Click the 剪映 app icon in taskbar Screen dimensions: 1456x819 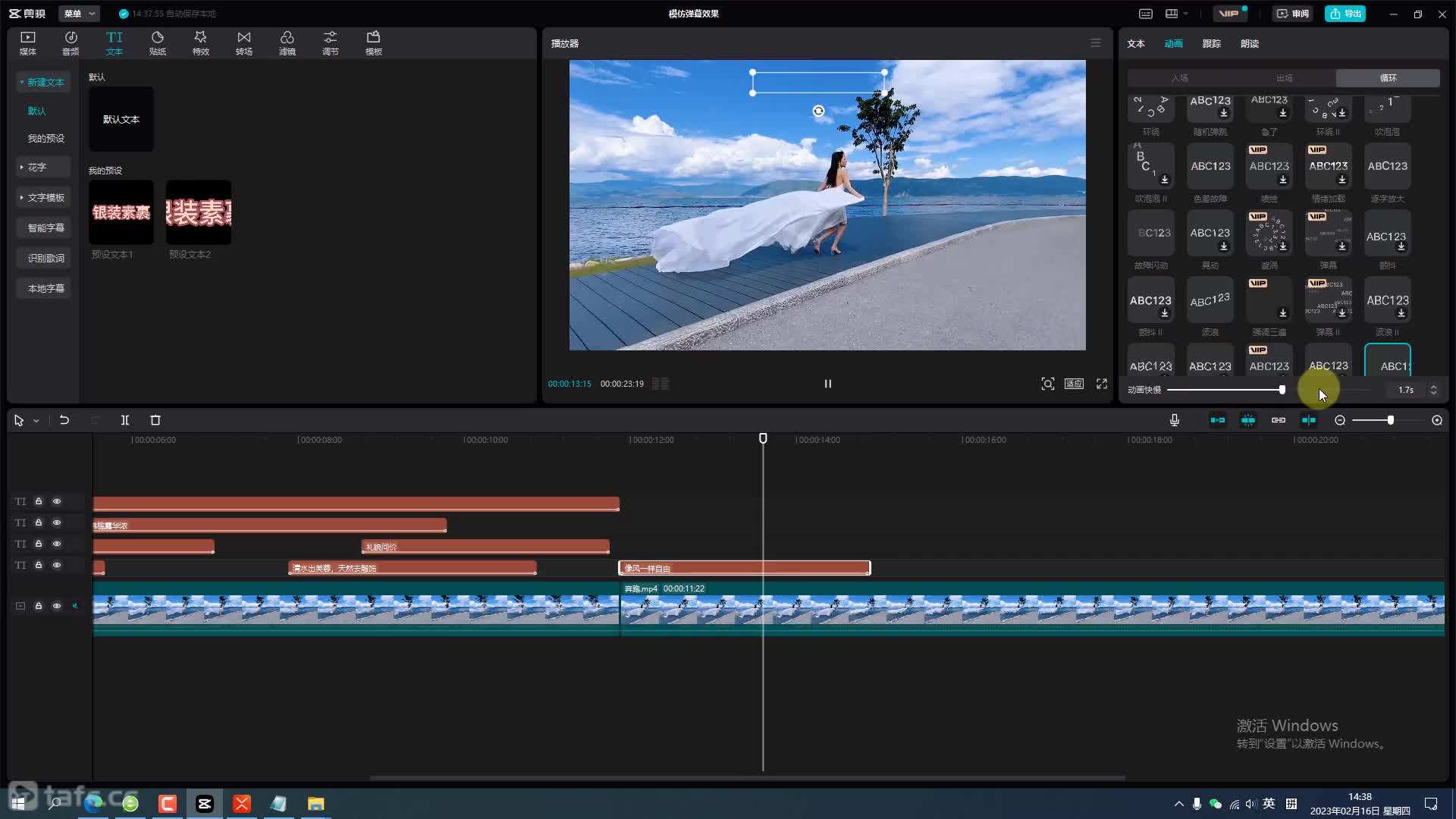tap(205, 804)
